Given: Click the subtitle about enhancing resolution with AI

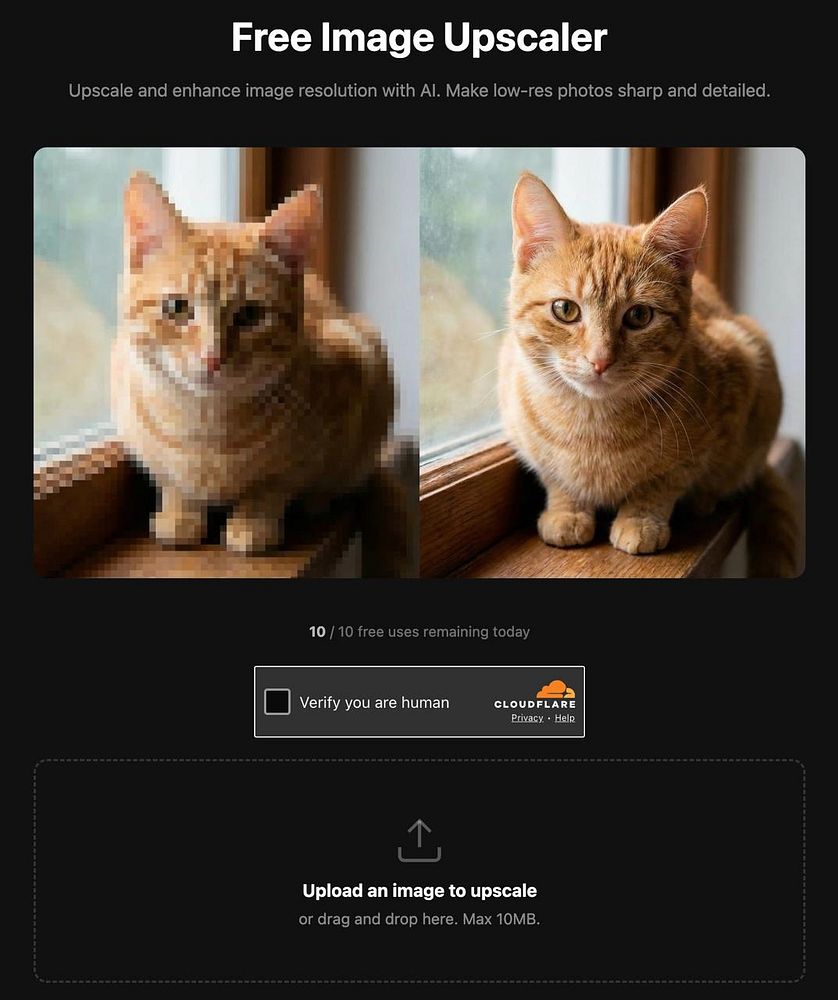Looking at the screenshot, I should tap(419, 91).
